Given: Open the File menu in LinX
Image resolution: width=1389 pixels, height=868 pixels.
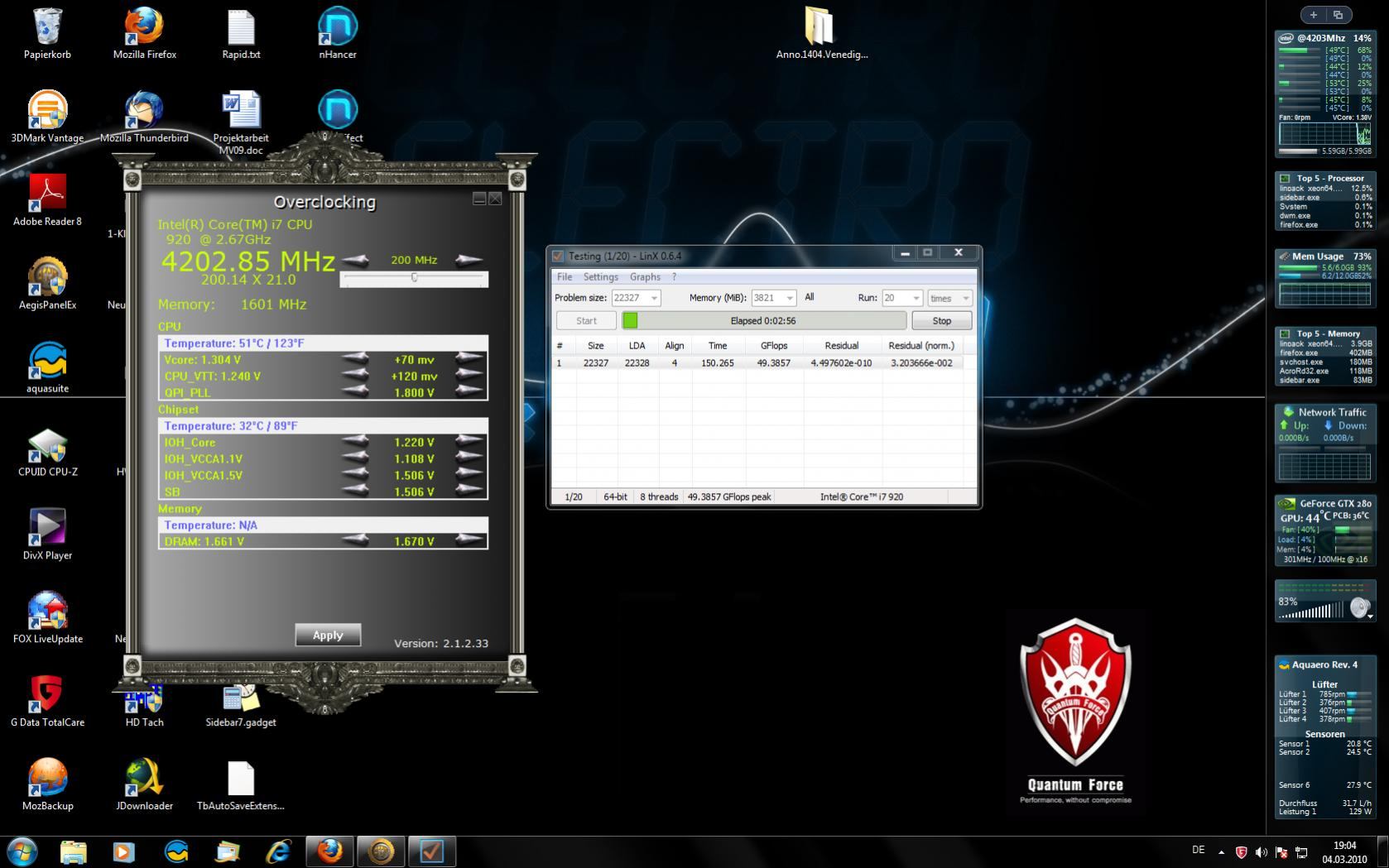Looking at the screenshot, I should point(565,276).
